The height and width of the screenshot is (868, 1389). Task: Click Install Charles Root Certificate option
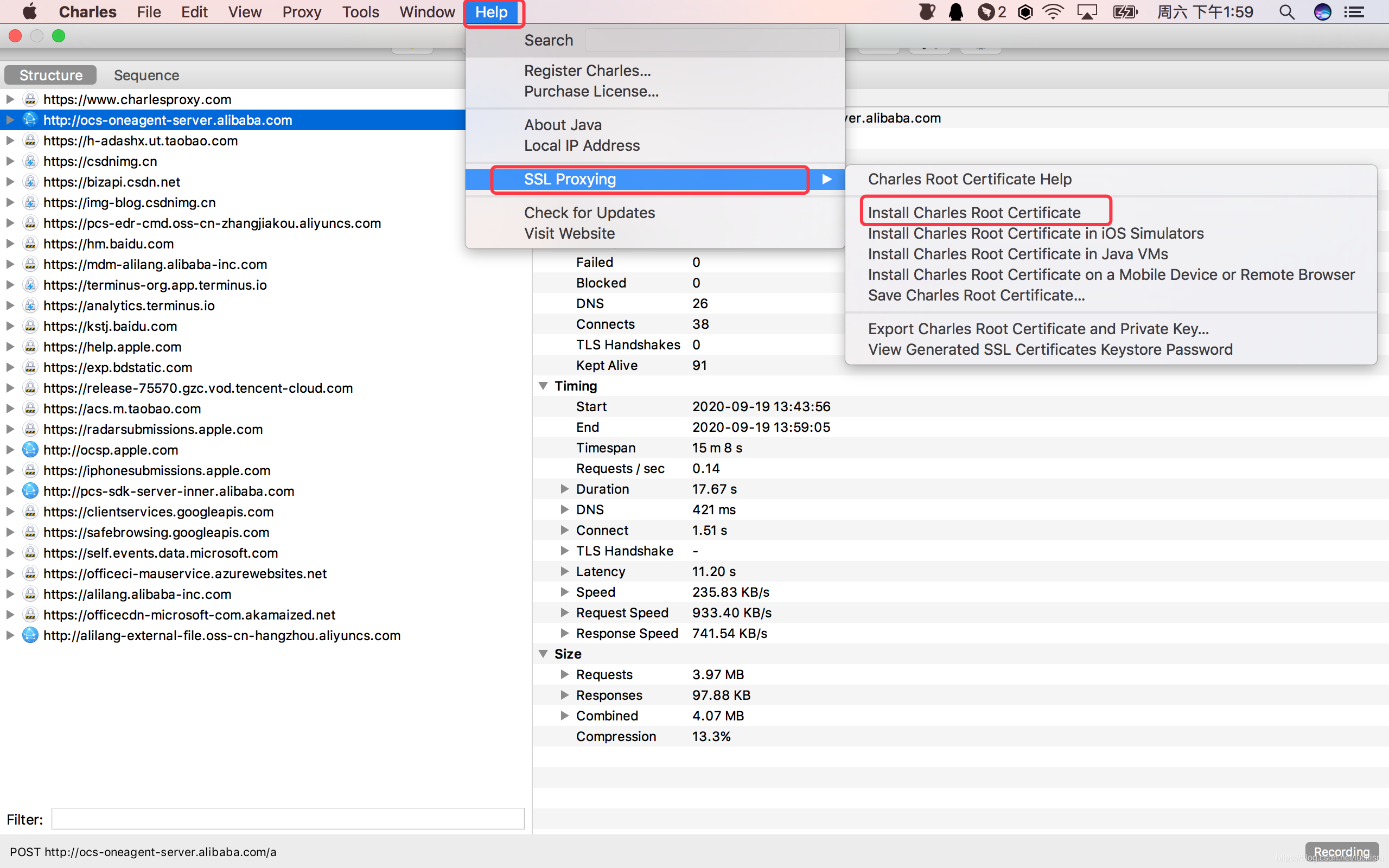974,212
